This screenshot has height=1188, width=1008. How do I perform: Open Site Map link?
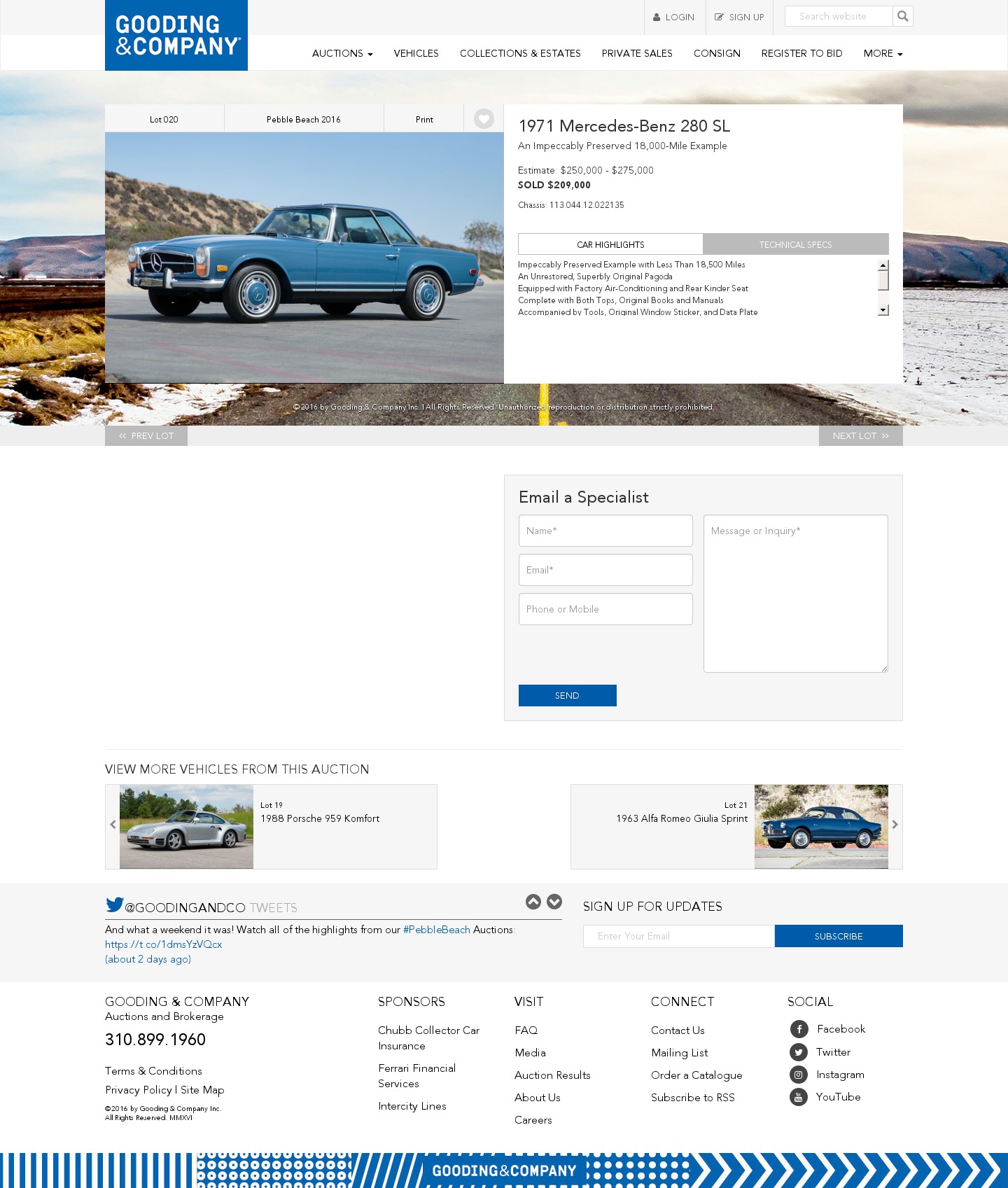202,1090
